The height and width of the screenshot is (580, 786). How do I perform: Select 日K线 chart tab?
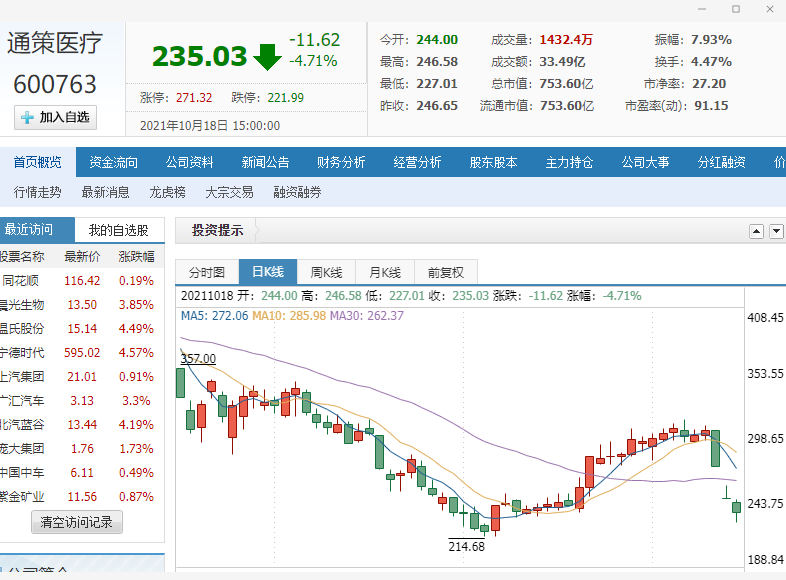[268, 272]
